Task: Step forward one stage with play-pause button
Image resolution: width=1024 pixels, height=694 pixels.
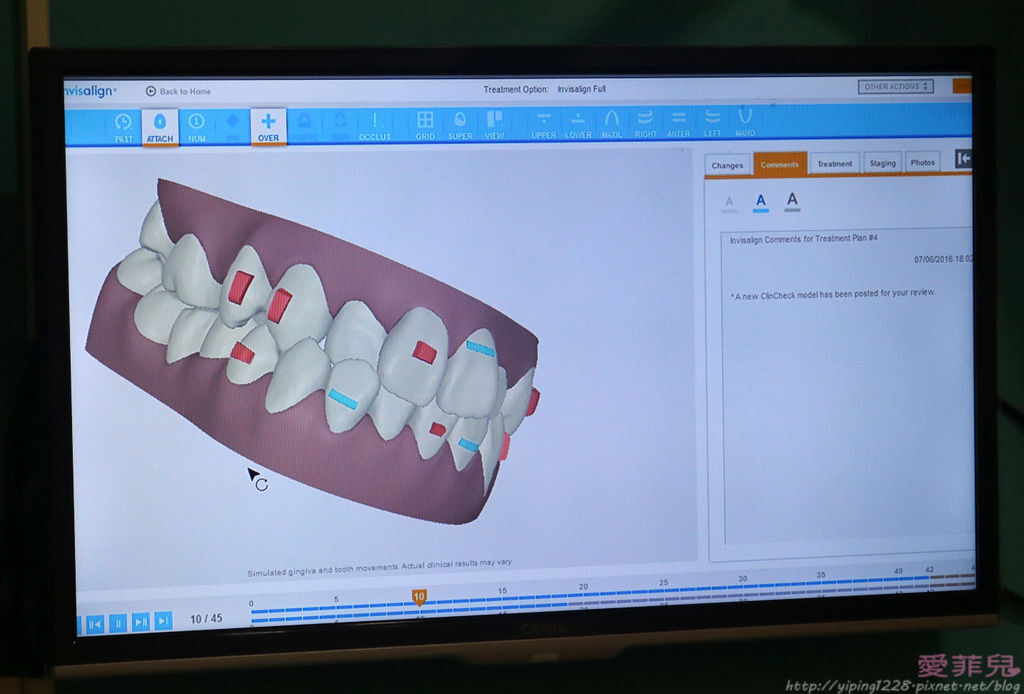Action: (x=140, y=622)
